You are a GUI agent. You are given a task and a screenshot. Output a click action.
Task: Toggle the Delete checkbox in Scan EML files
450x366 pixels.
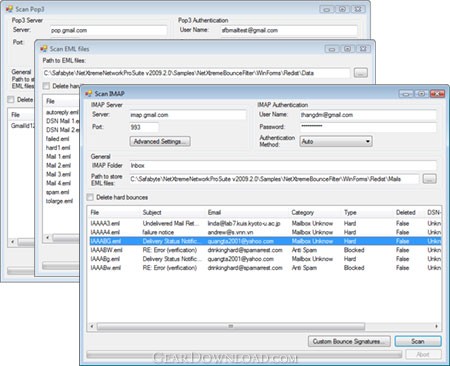(46, 86)
